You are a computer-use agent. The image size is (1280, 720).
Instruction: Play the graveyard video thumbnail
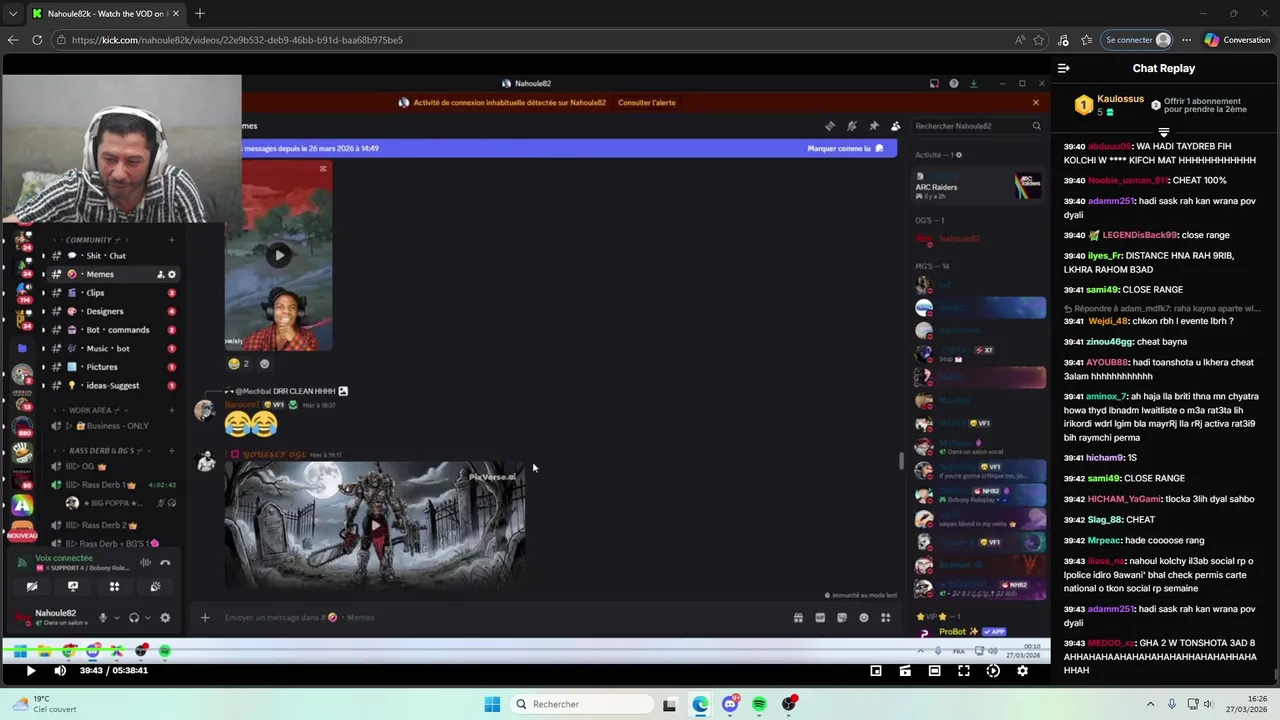[x=375, y=524]
